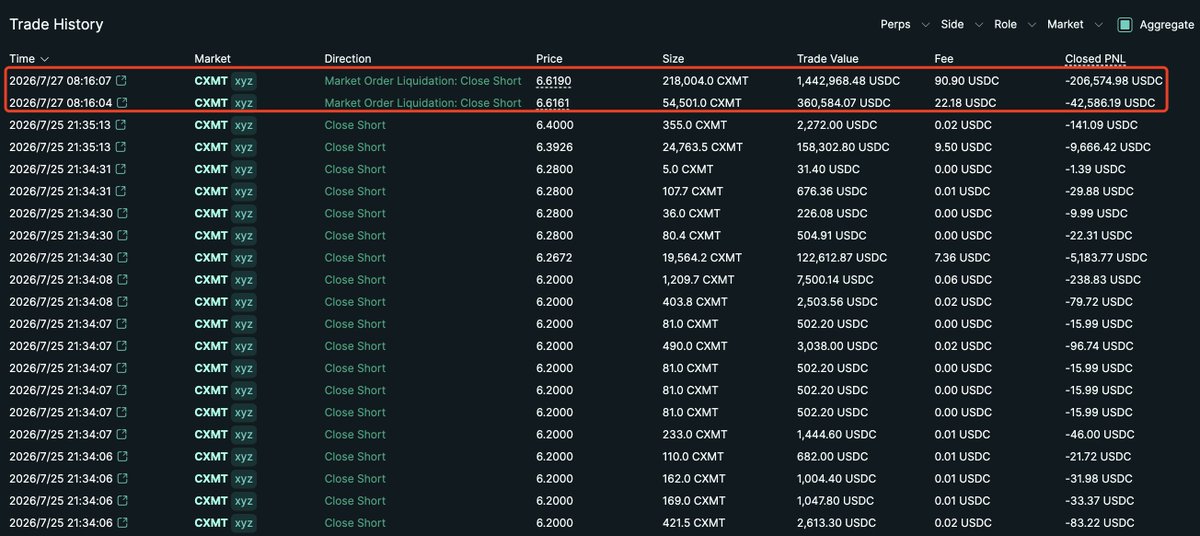Click price 6.2672

pos(555,257)
